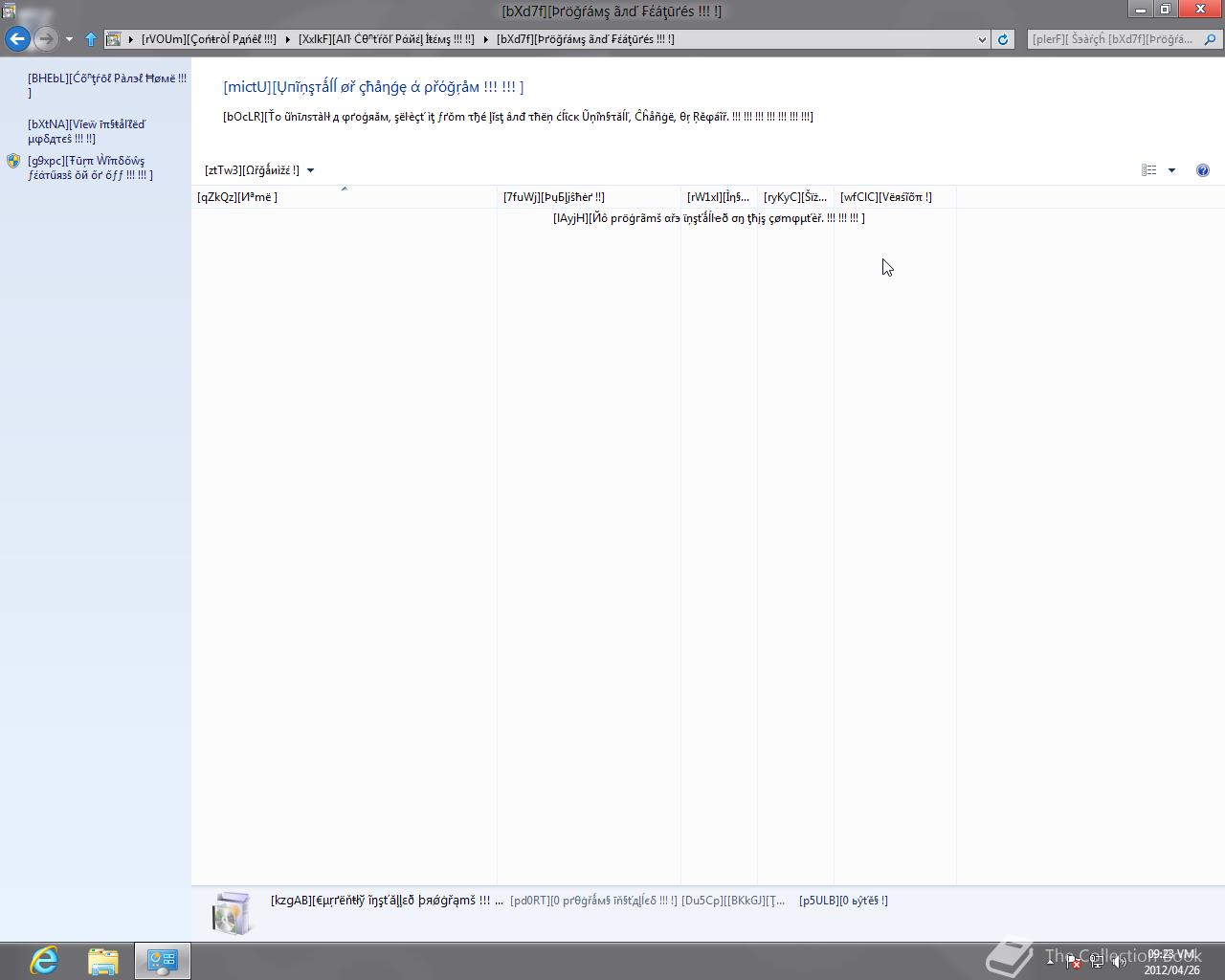Go back with the blue Back arrow
Viewport: 1225px width, 980px height.
click(17, 39)
